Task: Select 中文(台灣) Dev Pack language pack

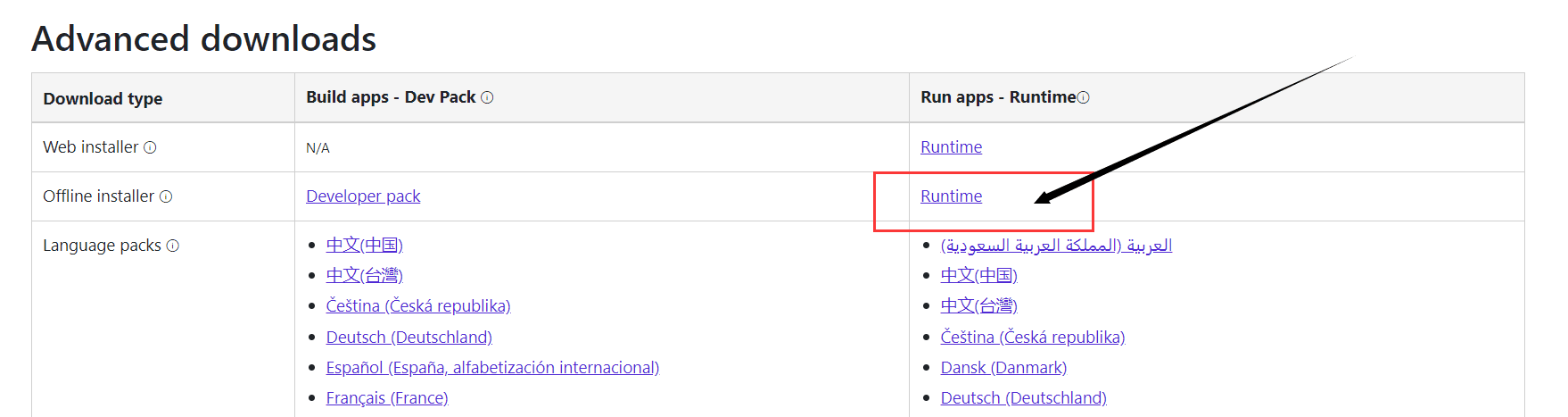Action: point(364,275)
